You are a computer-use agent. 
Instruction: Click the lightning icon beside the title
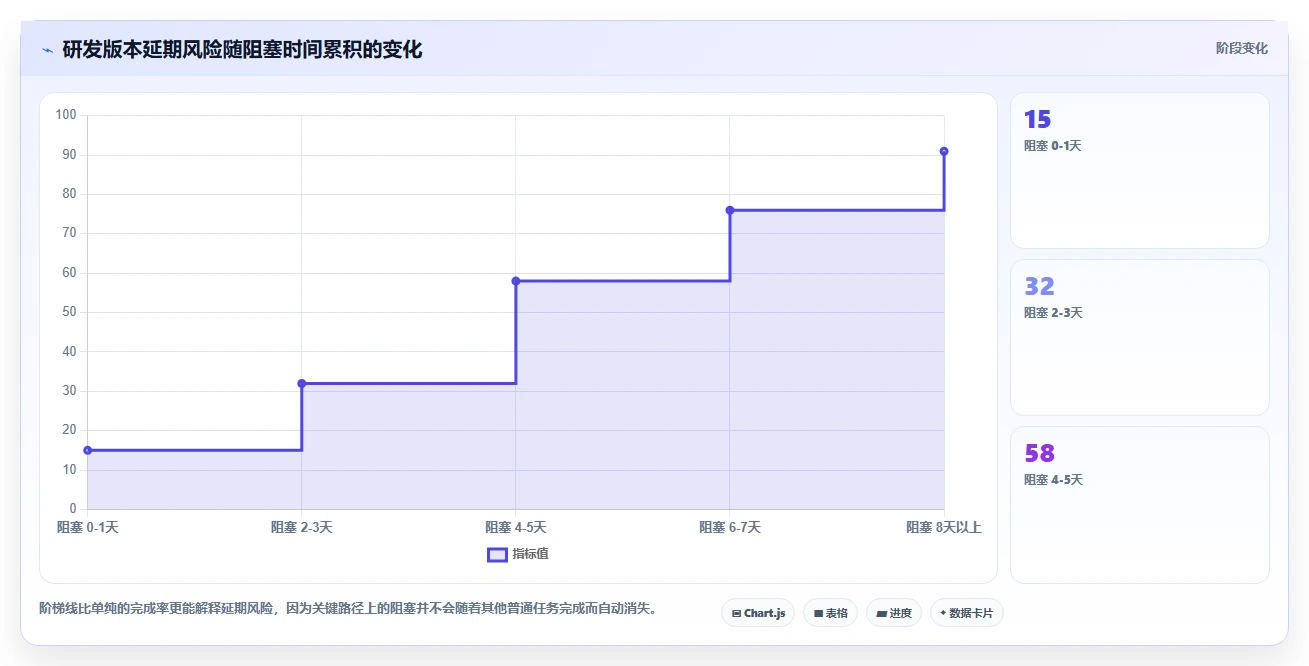click(x=47, y=50)
